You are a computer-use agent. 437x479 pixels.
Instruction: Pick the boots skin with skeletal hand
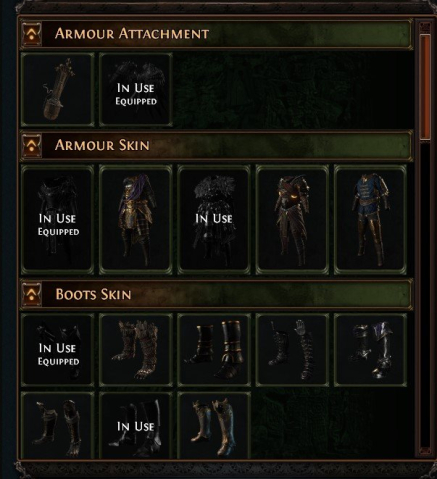pyautogui.click(x=292, y=349)
